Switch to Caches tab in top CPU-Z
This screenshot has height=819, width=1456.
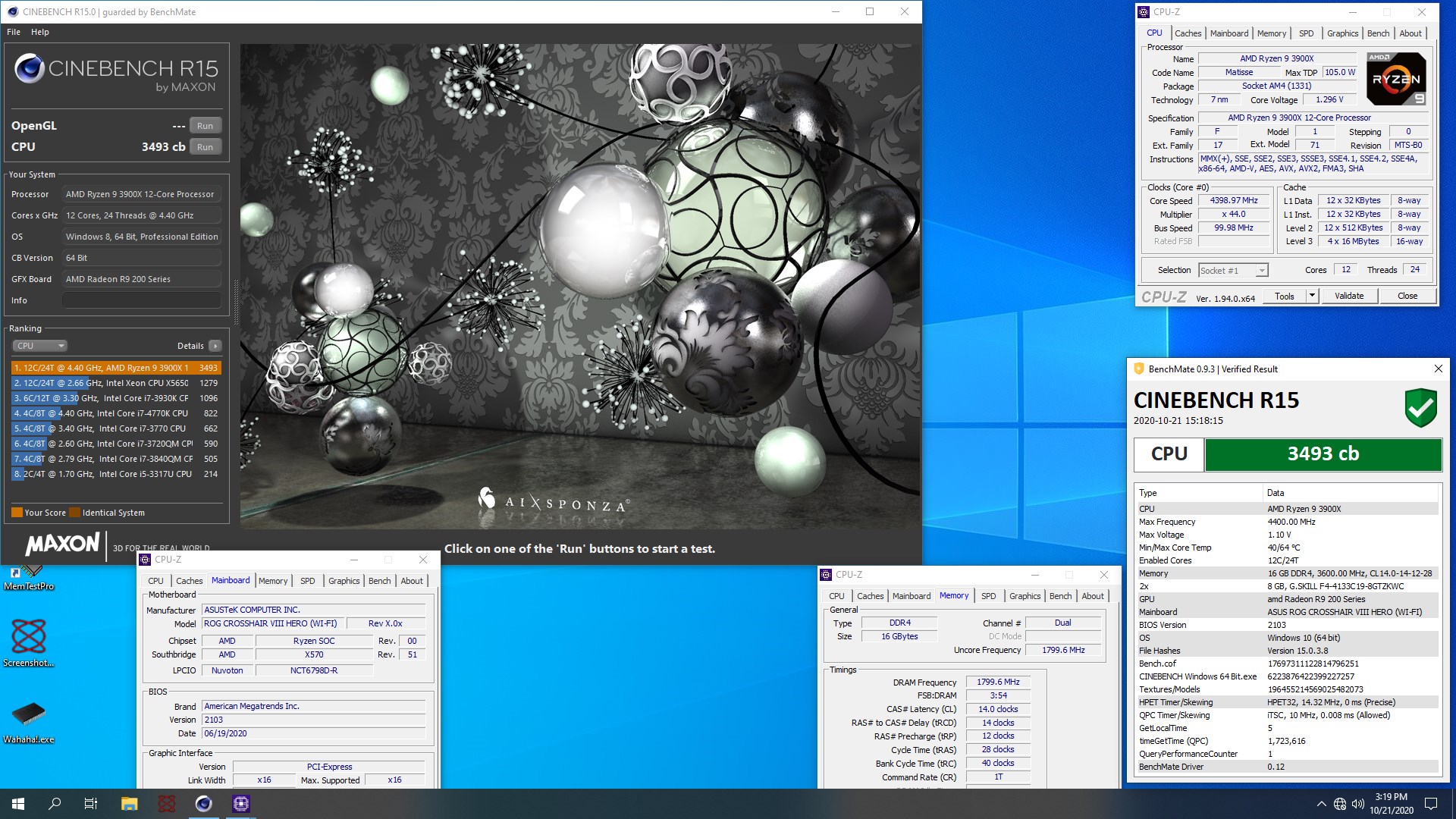click(1188, 33)
